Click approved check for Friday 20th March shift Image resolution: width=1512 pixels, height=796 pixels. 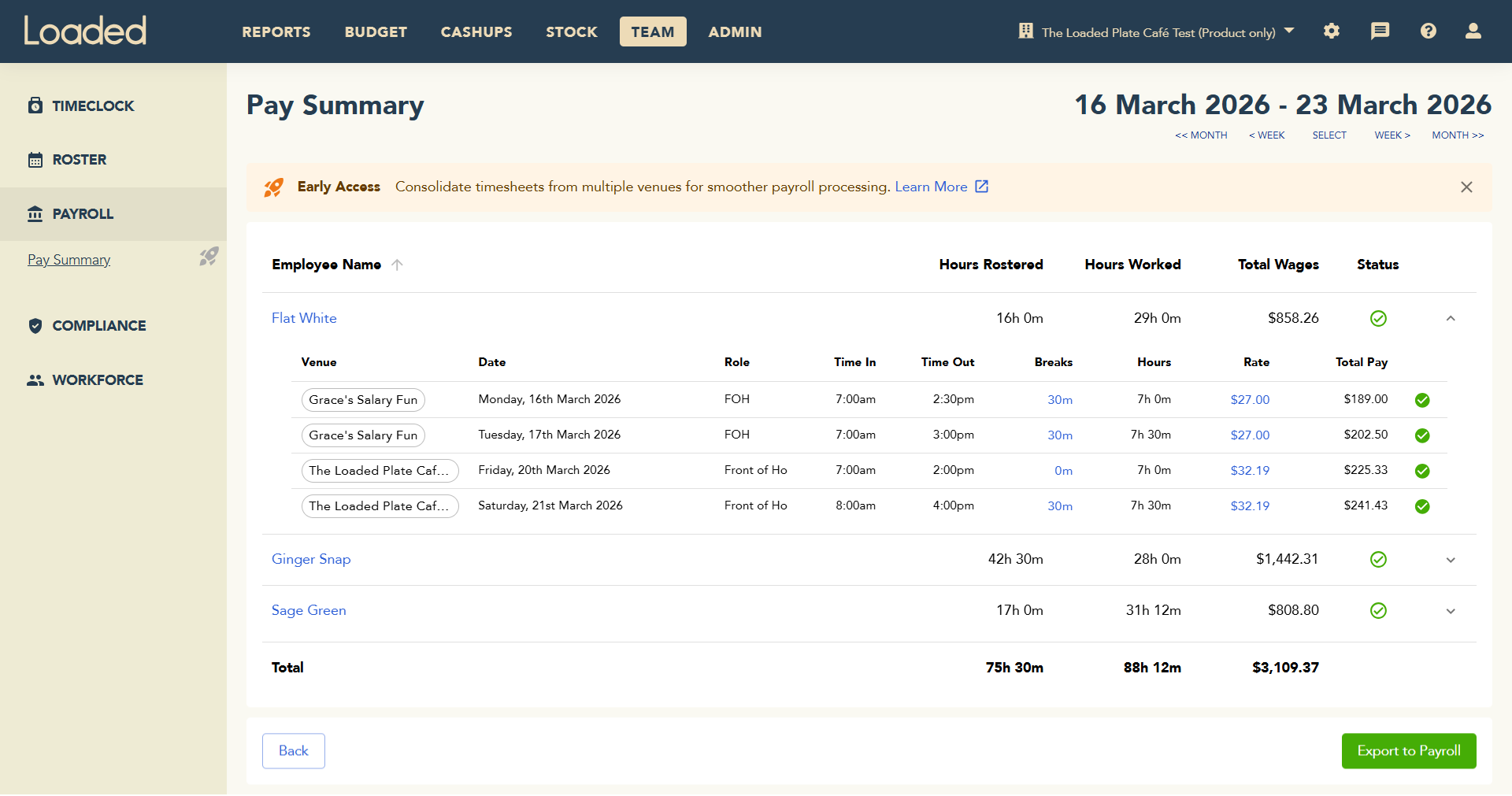click(1422, 471)
